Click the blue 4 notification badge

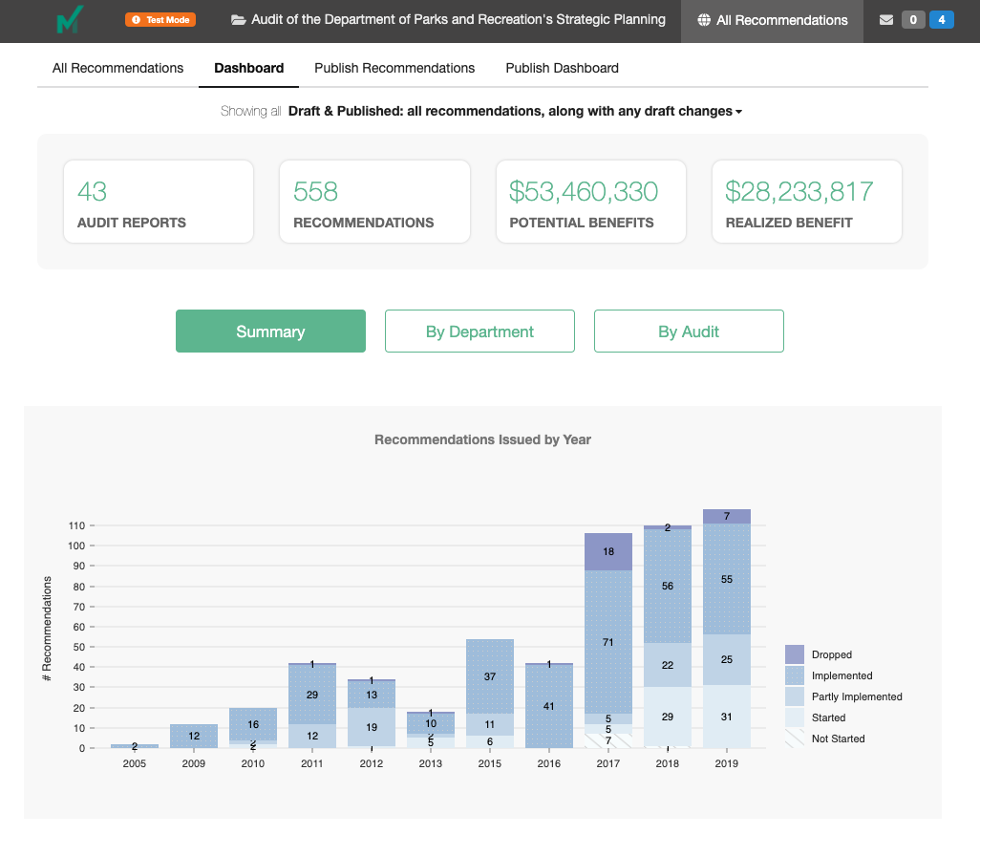(x=942, y=20)
